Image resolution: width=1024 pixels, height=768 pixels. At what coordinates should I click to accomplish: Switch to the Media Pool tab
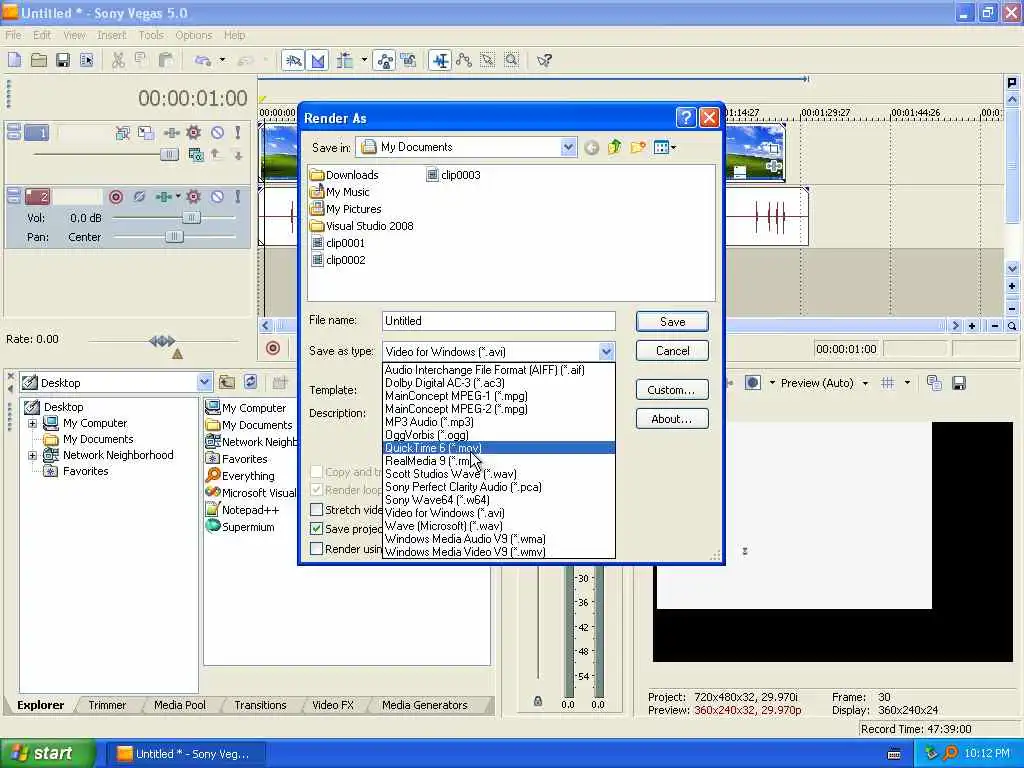(x=180, y=705)
